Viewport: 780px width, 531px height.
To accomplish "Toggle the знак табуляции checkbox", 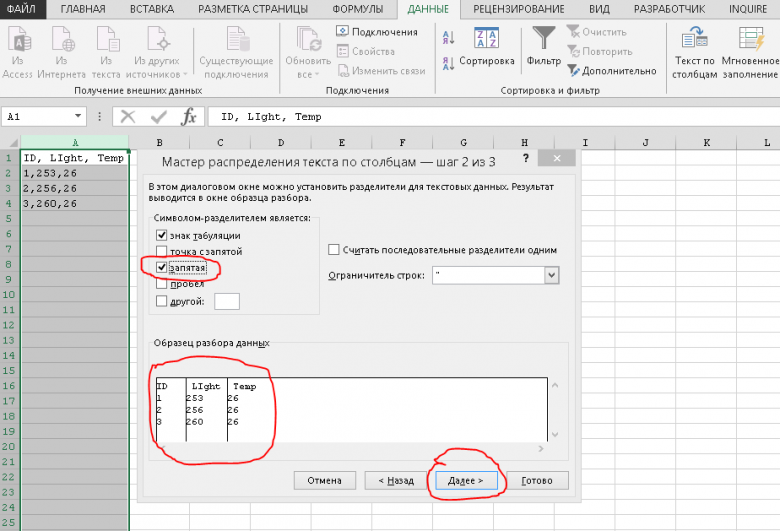I will point(161,235).
